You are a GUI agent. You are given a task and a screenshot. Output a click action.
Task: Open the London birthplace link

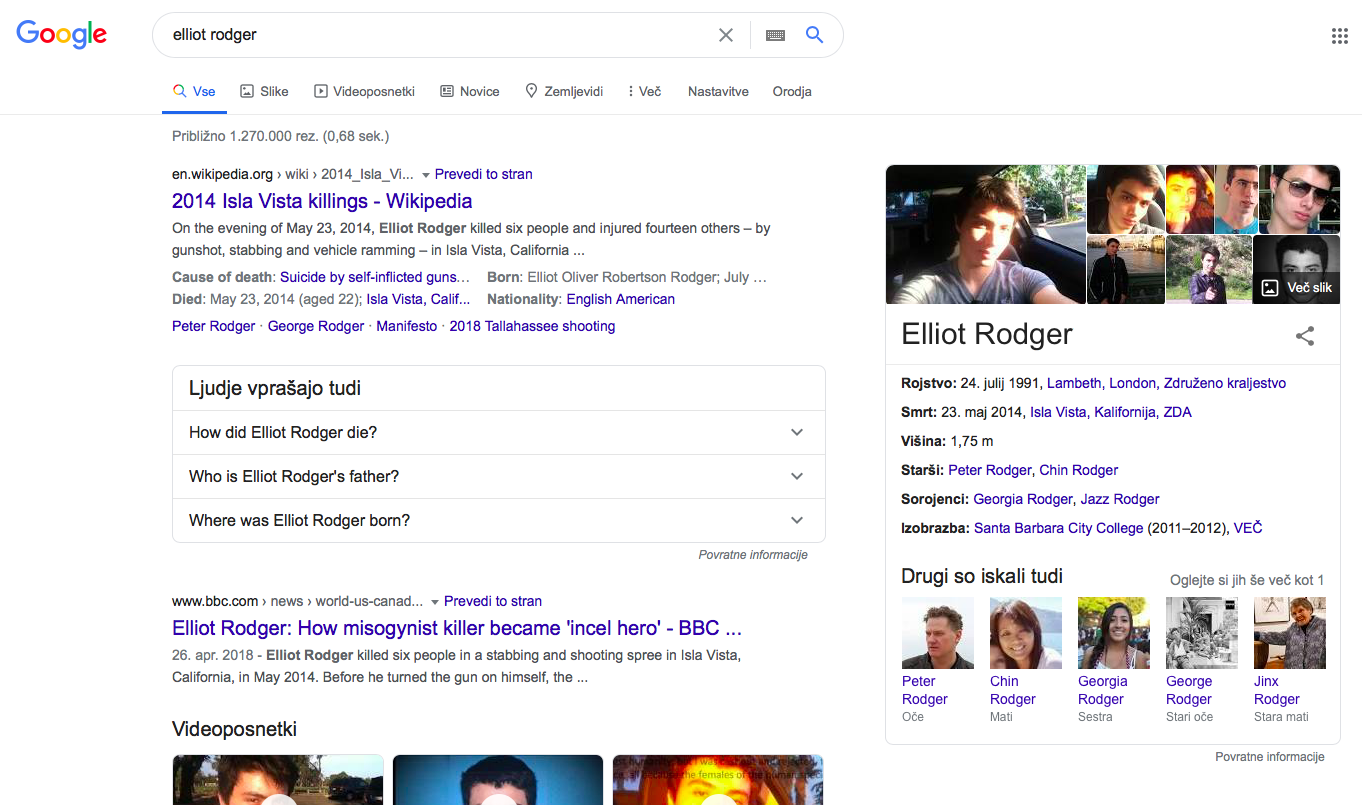(x=1133, y=383)
